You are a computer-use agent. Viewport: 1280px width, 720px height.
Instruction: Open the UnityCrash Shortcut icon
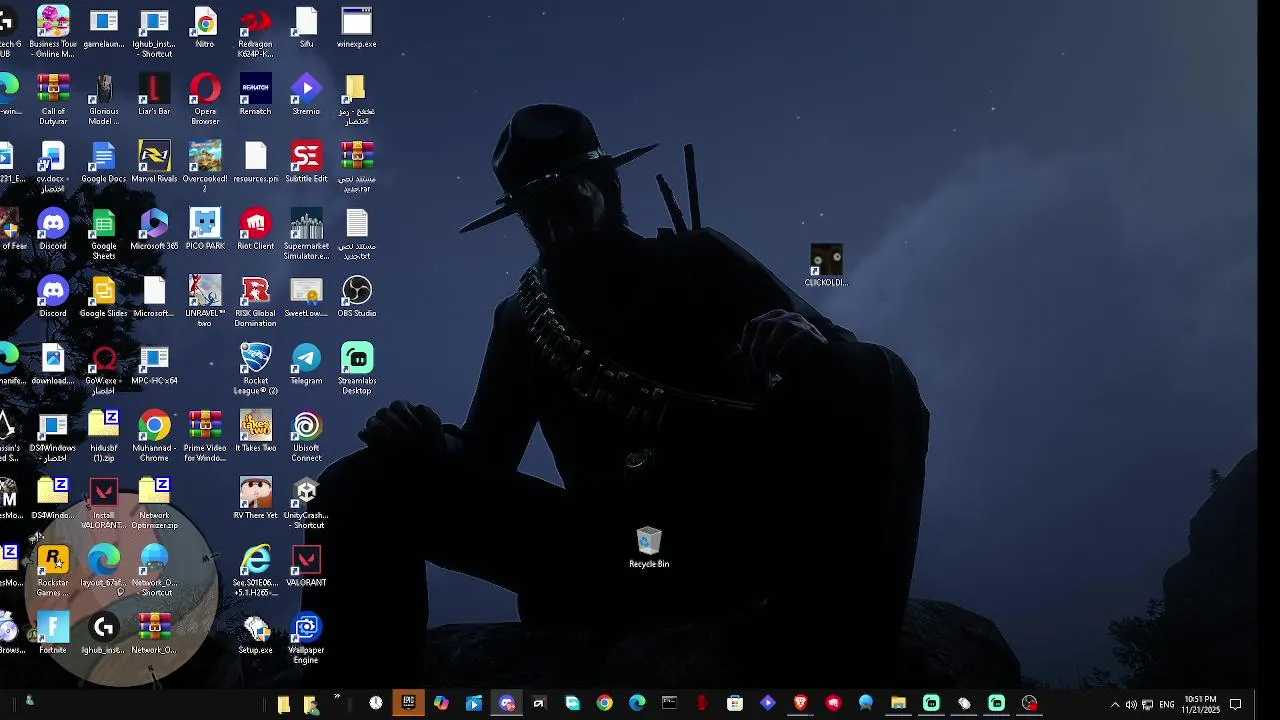tap(306, 503)
